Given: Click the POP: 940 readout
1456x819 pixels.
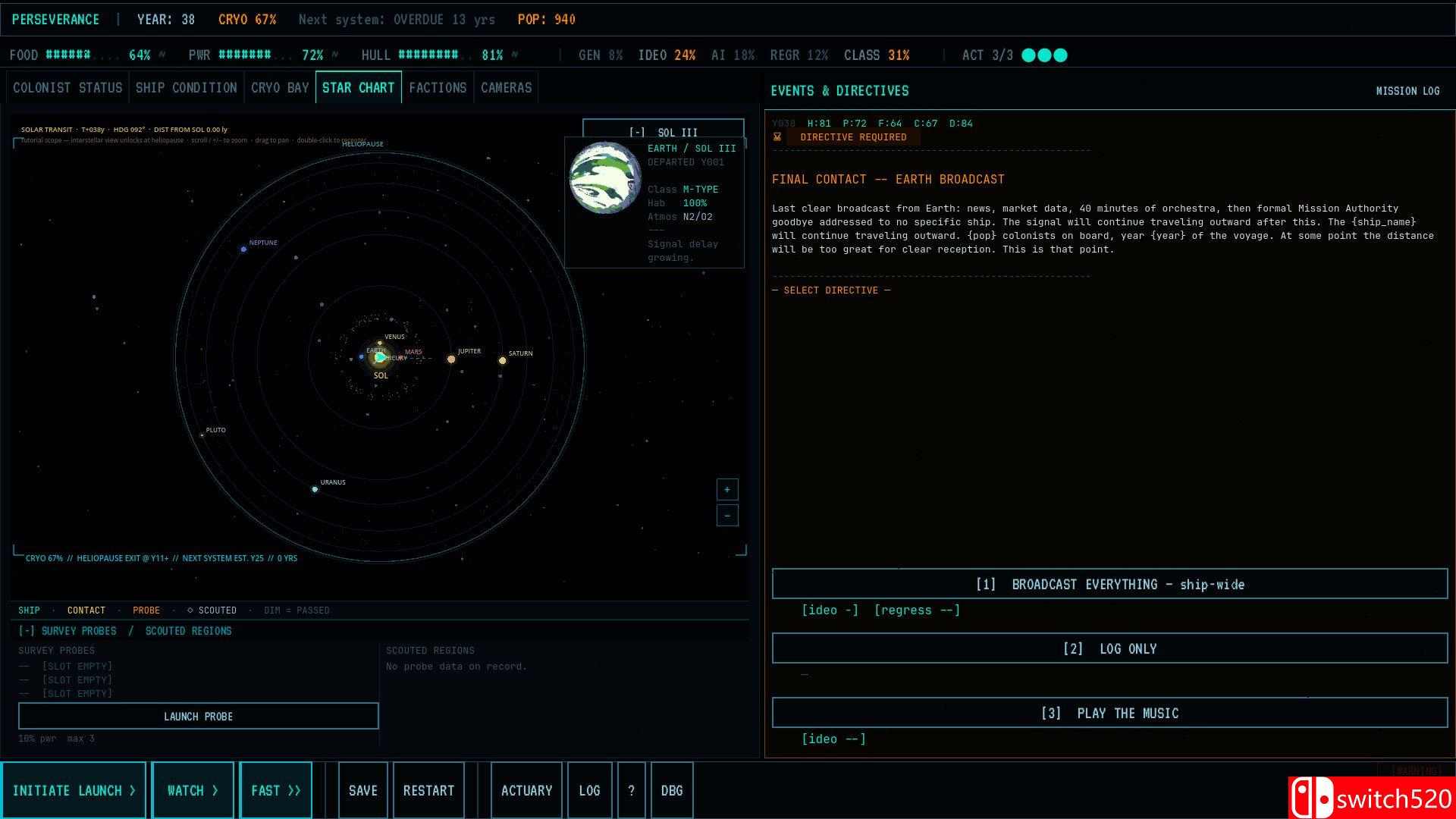Looking at the screenshot, I should 546,20.
